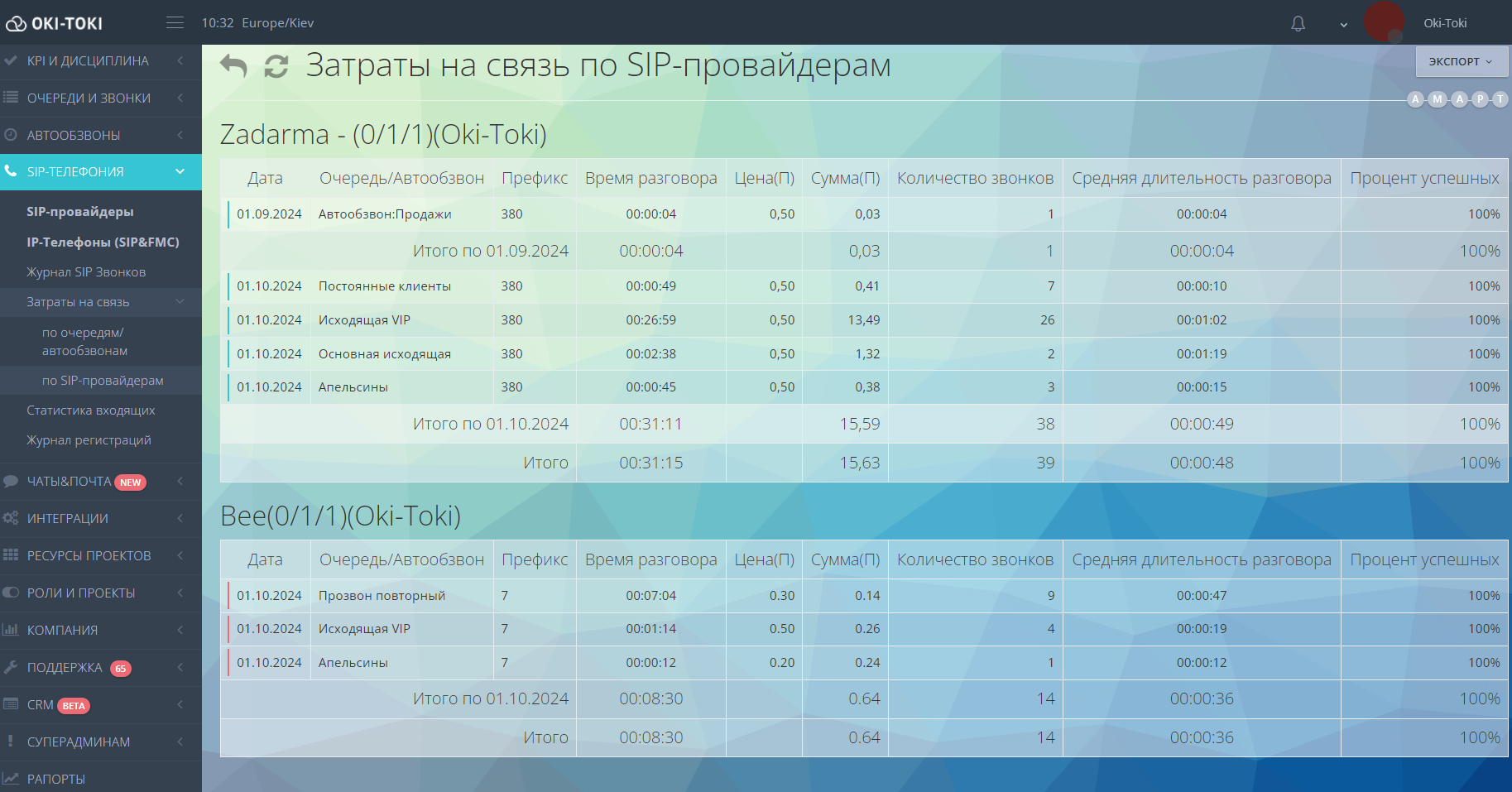Expand ОЧЕРЕДИ И ЗВОНКИ menu
Viewport: 1512px width, 792px height.
(x=101, y=98)
